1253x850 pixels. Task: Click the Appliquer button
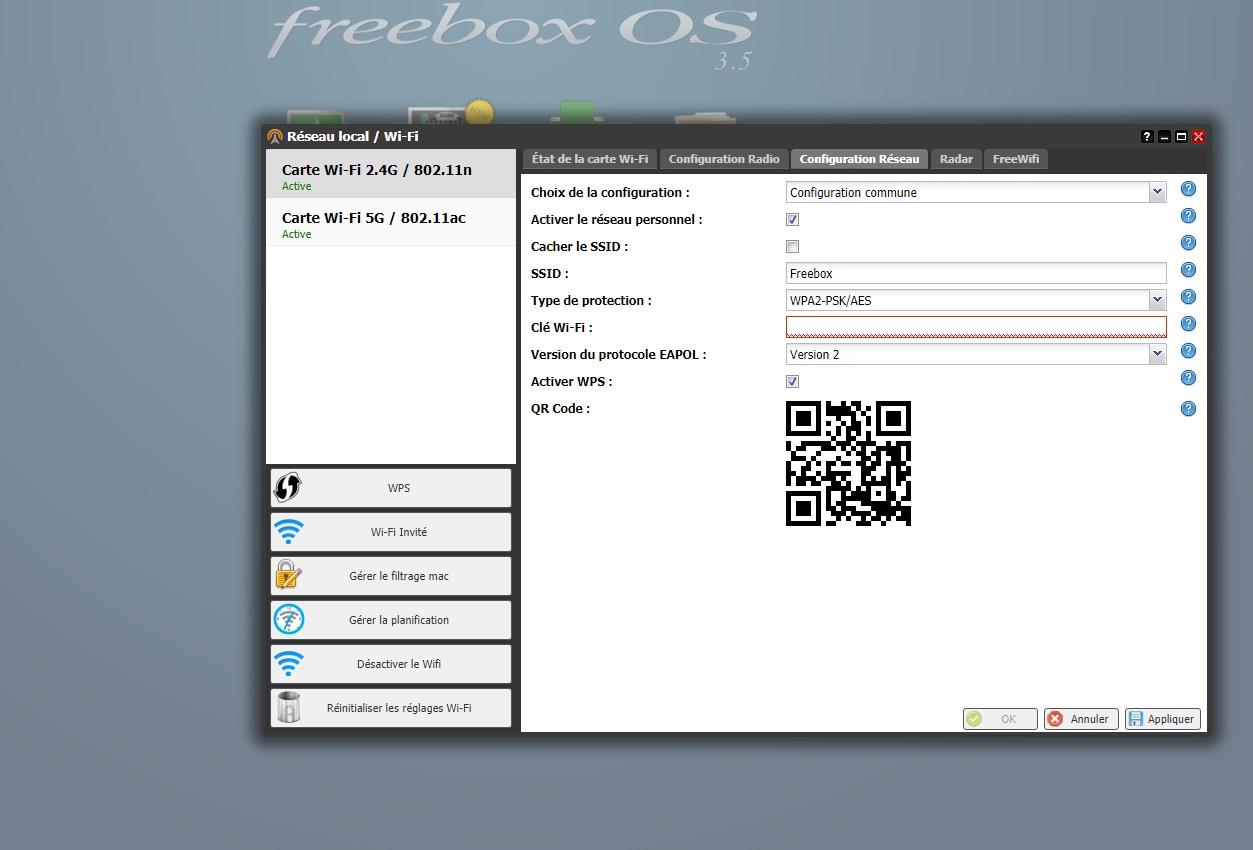point(1162,719)
